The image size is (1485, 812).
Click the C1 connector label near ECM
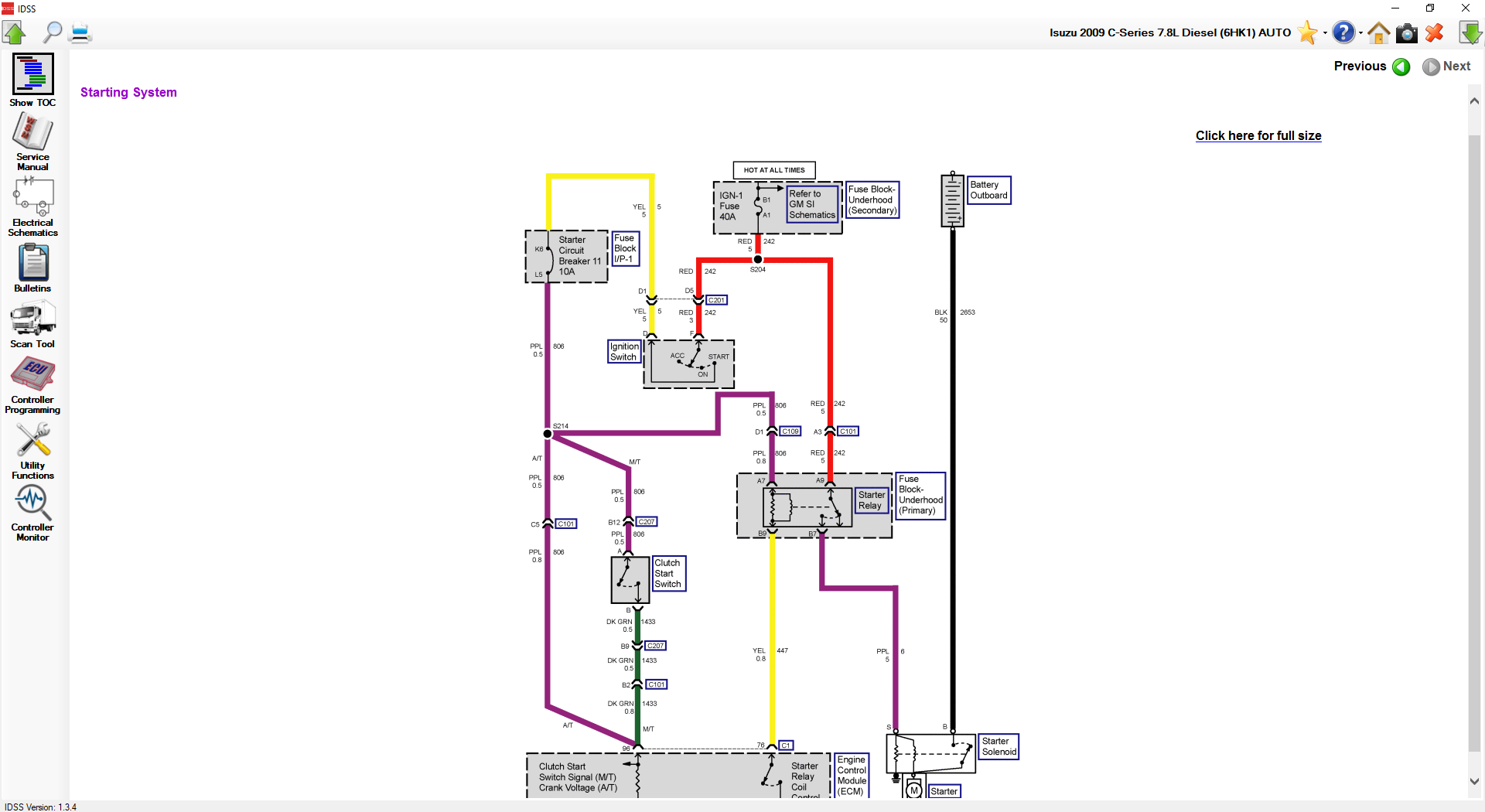(x=786, y=745)
